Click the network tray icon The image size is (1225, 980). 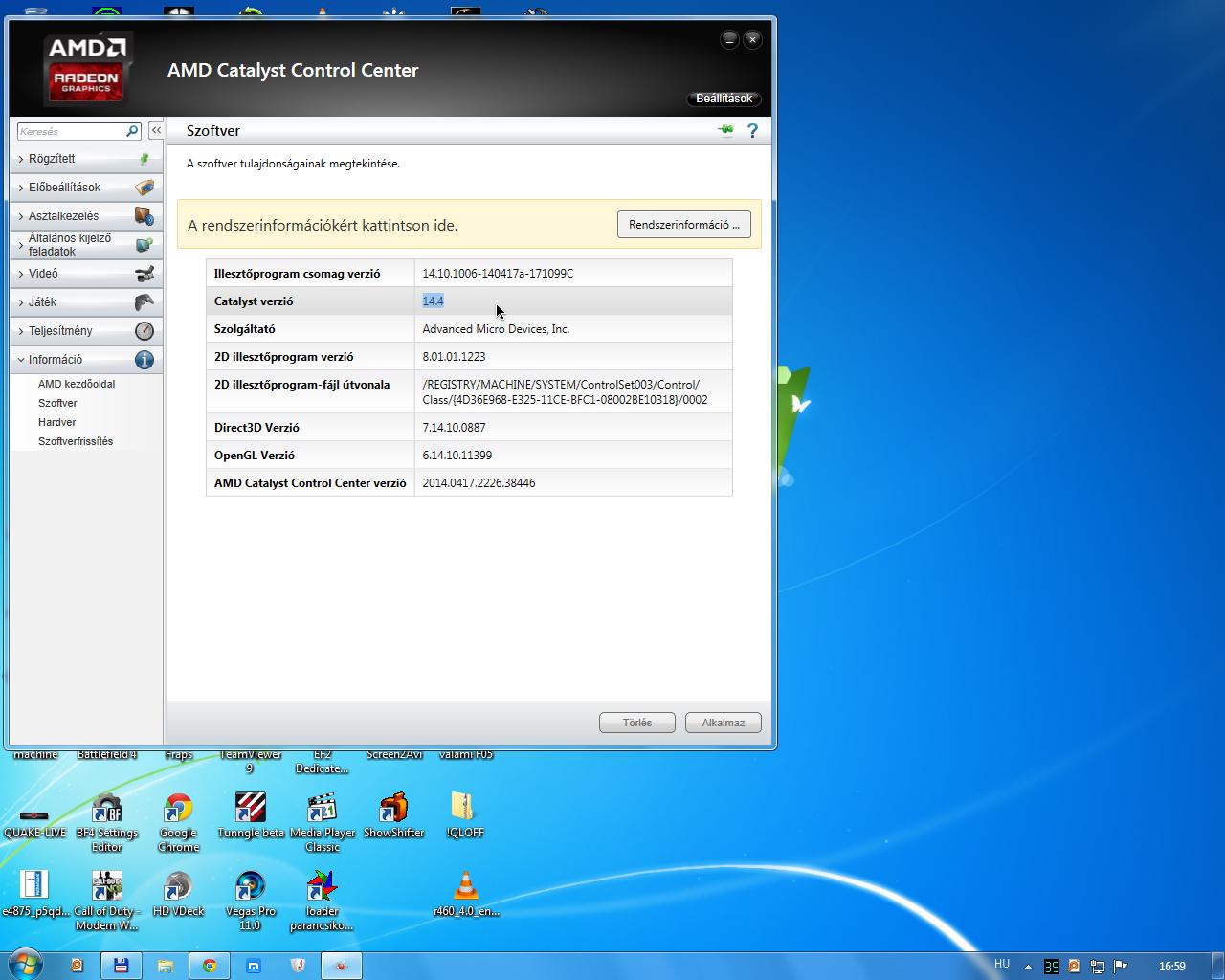pyautogui.click(x=1097, y=967)
